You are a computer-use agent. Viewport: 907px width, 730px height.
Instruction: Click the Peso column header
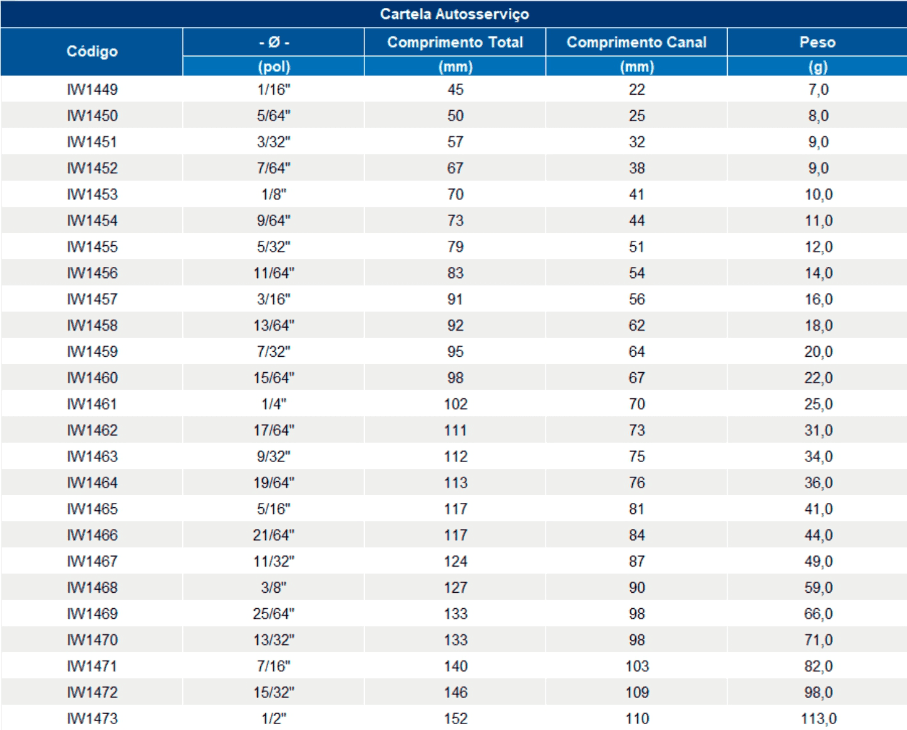(817, 42)
